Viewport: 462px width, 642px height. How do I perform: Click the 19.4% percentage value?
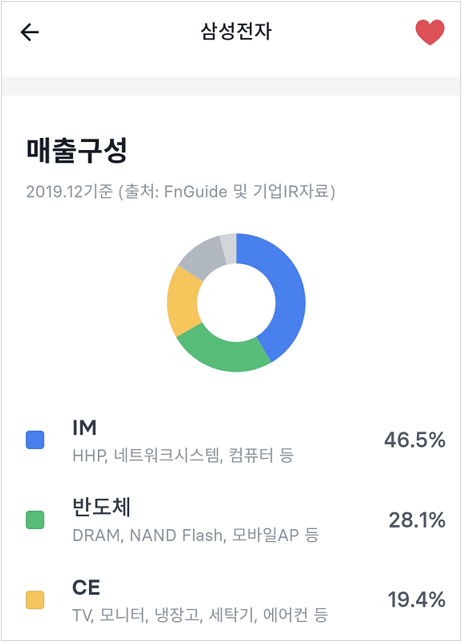pyautogui.click(x=417, y=600)
